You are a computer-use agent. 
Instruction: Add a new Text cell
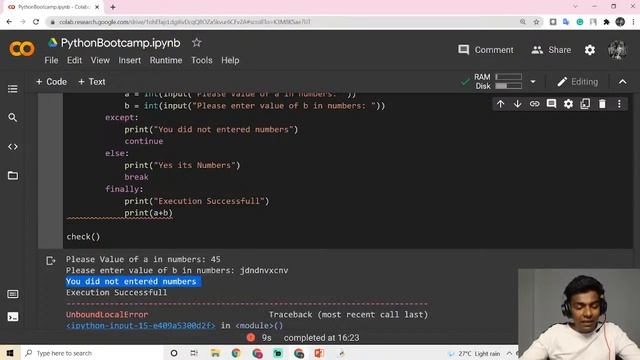92,82
